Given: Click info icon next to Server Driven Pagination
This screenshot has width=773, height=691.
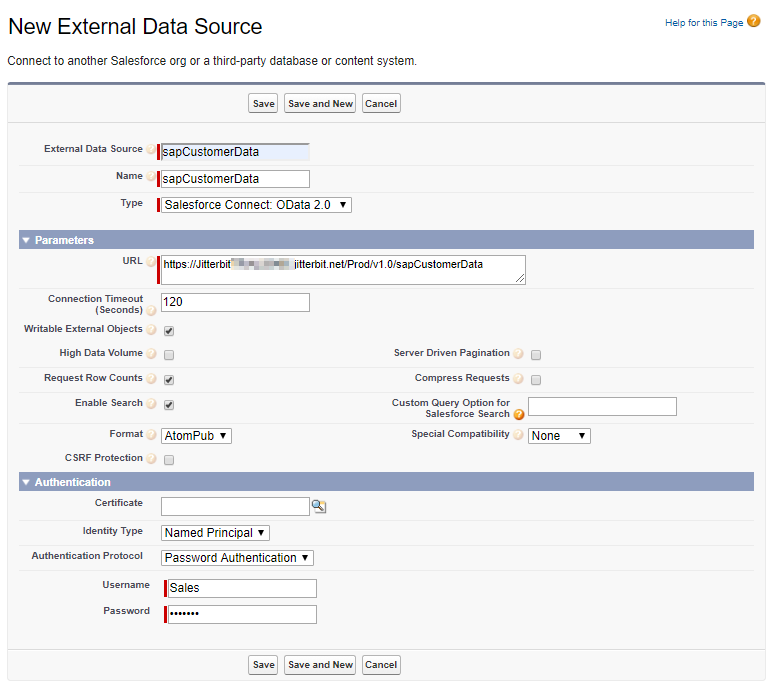Looking at the screenshot, I should 518,354.
